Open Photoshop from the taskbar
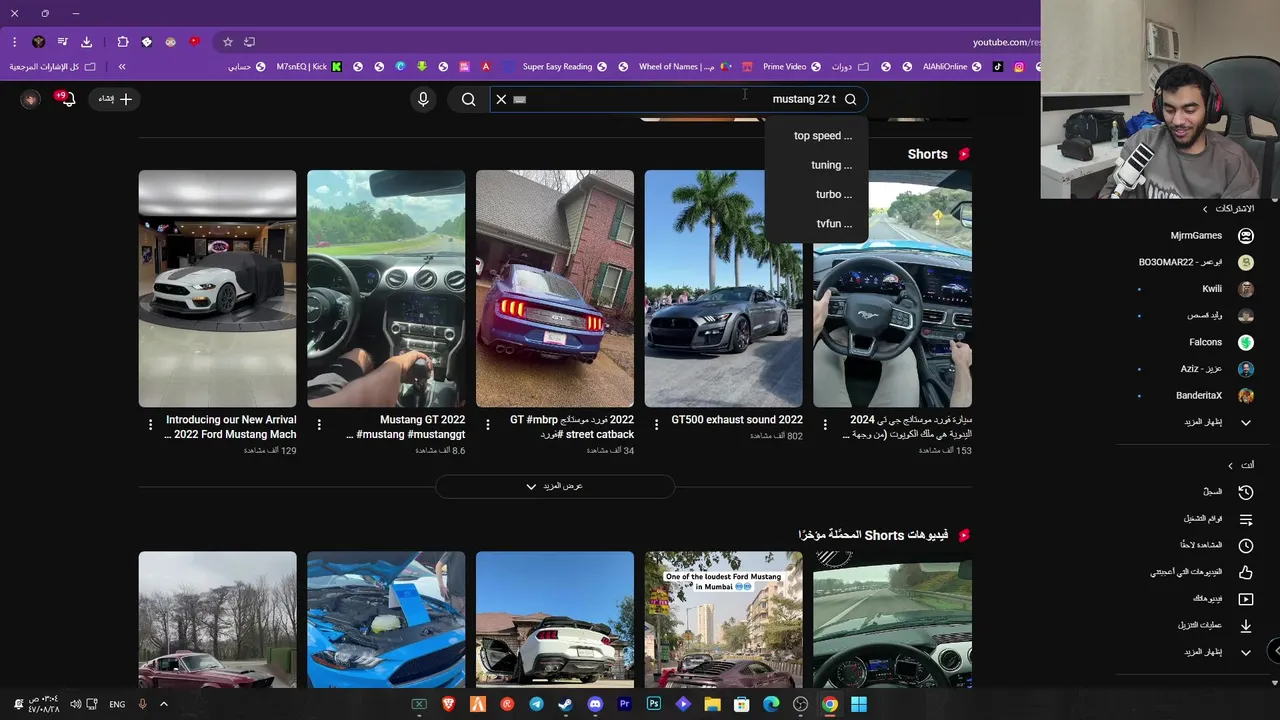Screen dimensions: 1280x720 [x=654, y=704]
